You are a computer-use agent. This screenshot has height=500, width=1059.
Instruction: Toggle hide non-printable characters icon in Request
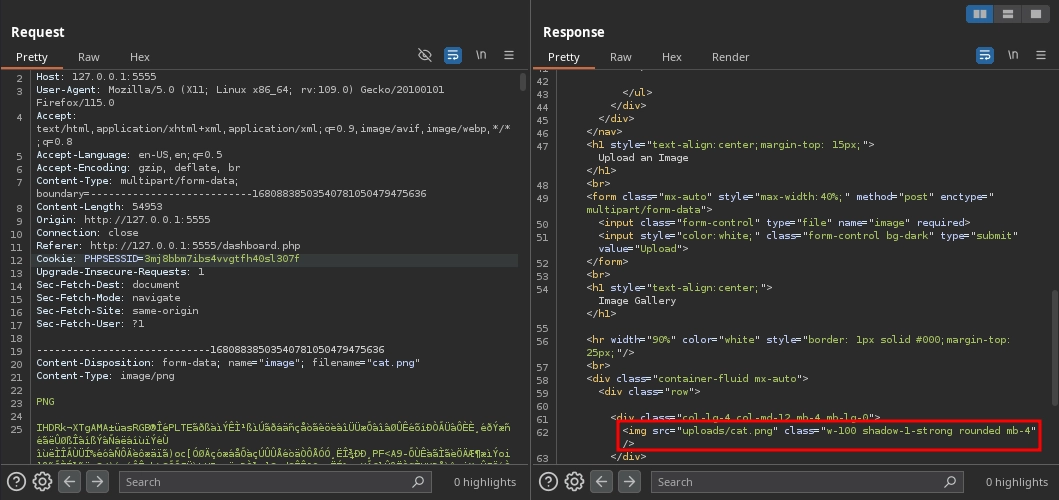(x=425, y=55)
